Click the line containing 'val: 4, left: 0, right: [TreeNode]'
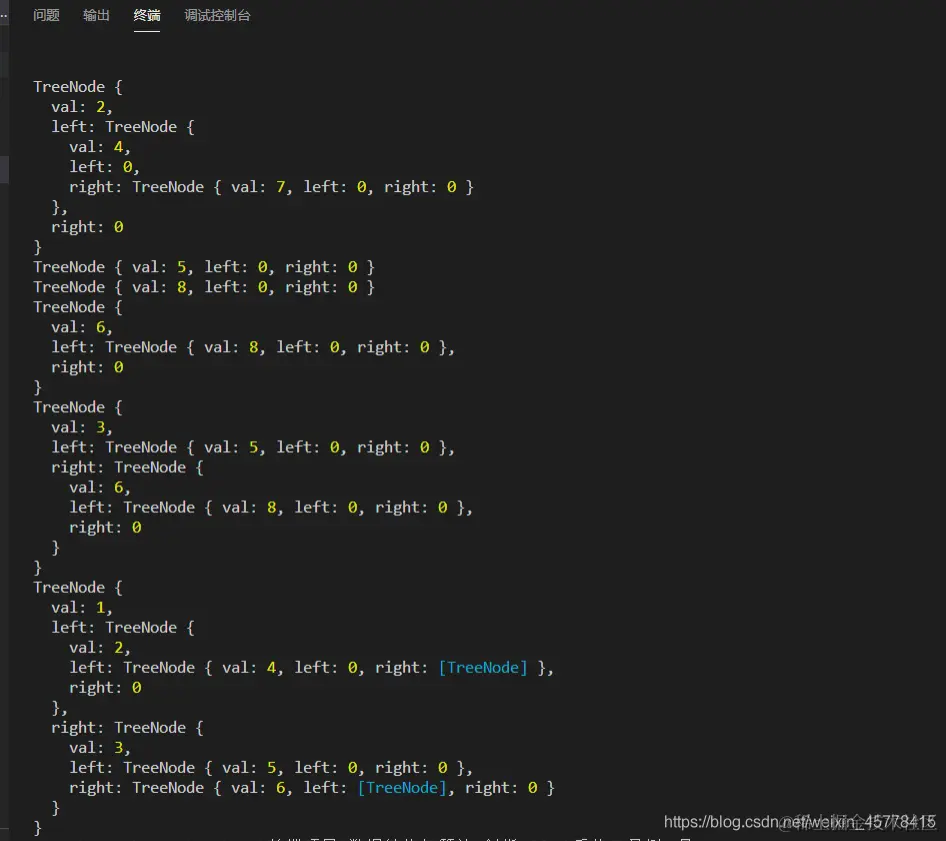Image resolution: width=946 pixels, height=841 pixels. coord(311,667)
